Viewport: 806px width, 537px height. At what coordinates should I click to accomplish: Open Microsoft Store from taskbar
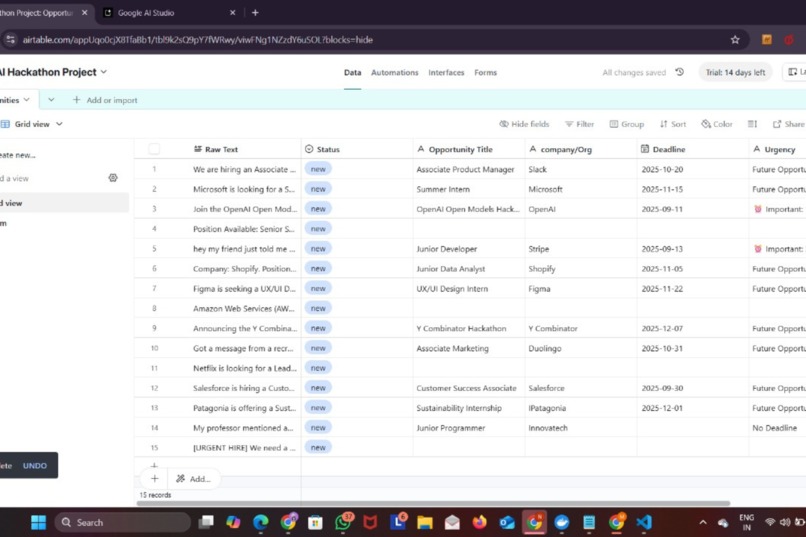[x=315, y=522]
